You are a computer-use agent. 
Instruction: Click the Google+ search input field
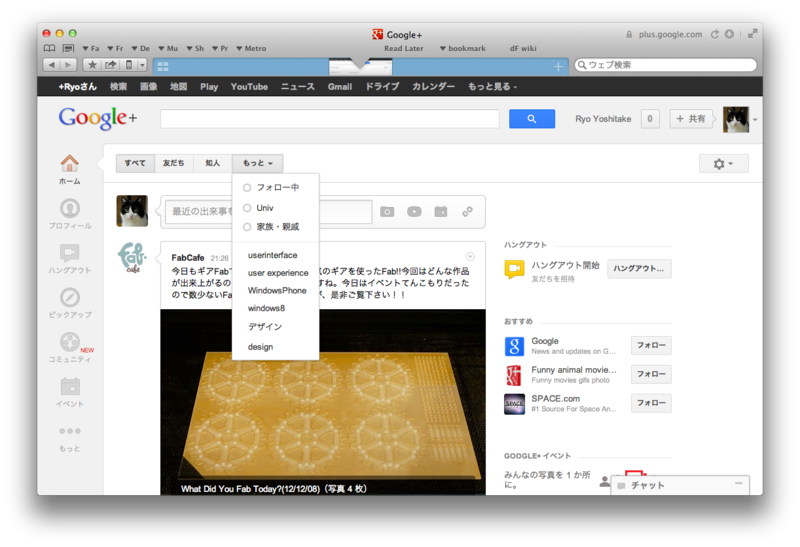330,119
